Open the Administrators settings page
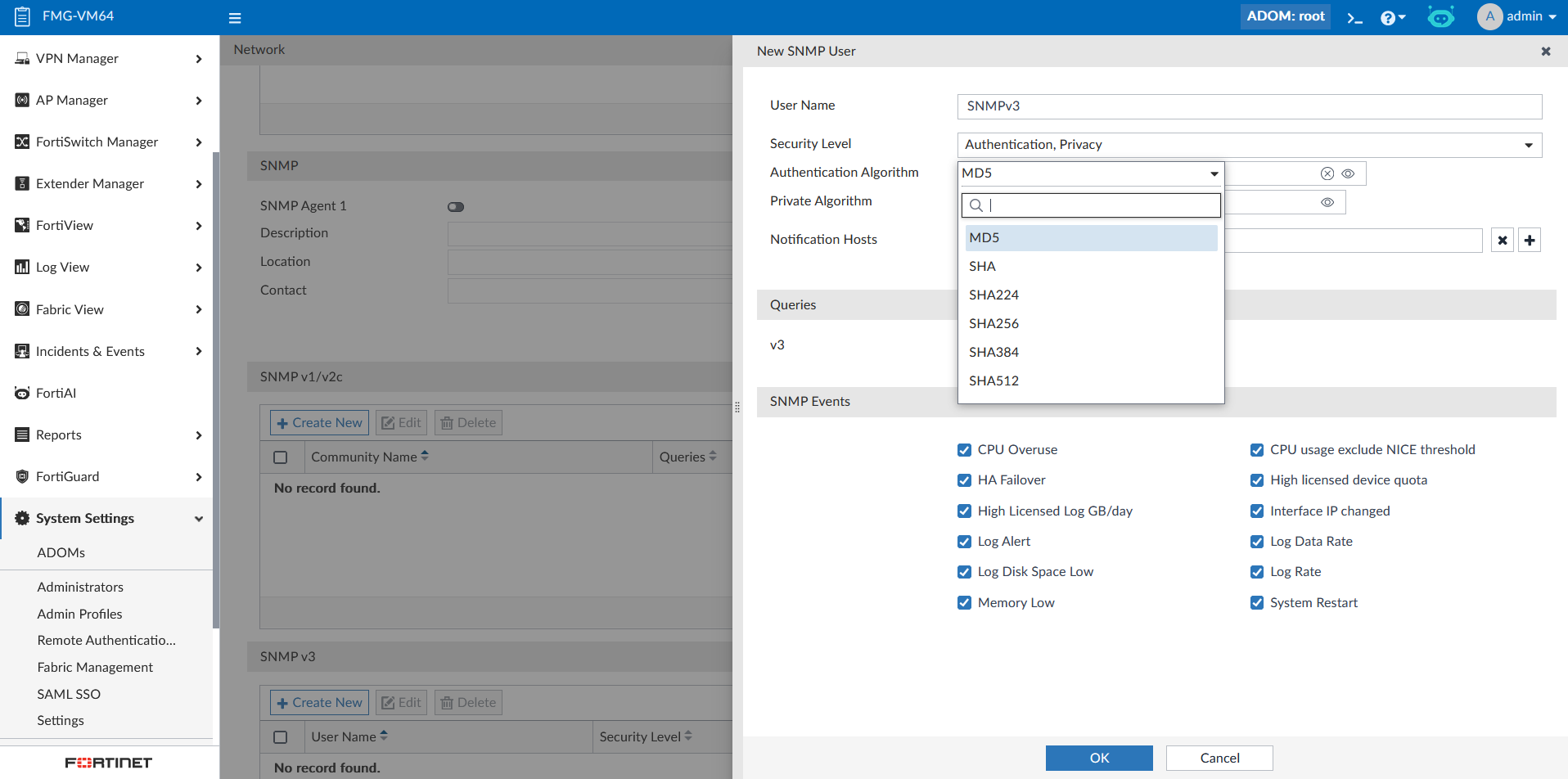 tap(80, 587)
